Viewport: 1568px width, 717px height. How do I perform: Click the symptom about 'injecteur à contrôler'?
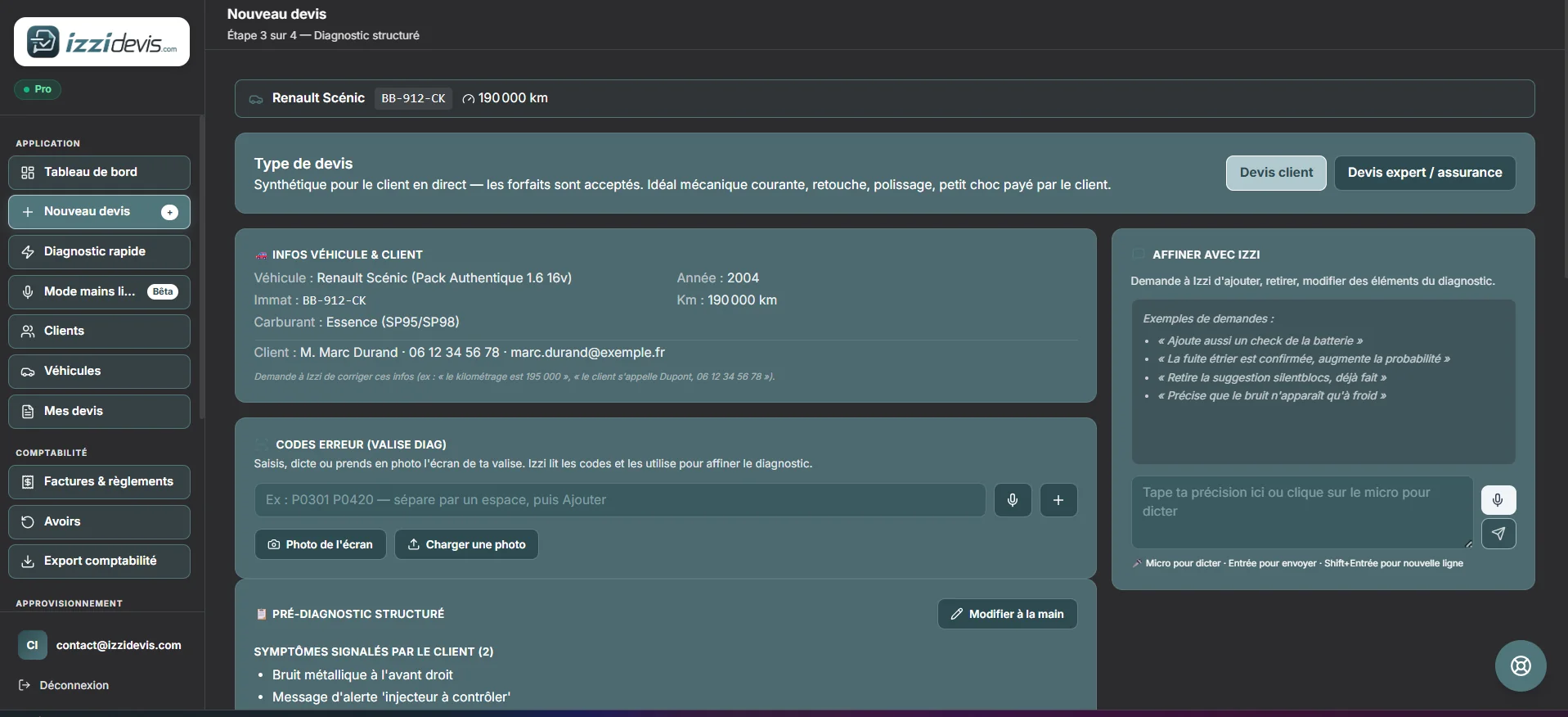pyautogui.click(x=391, y=697)
